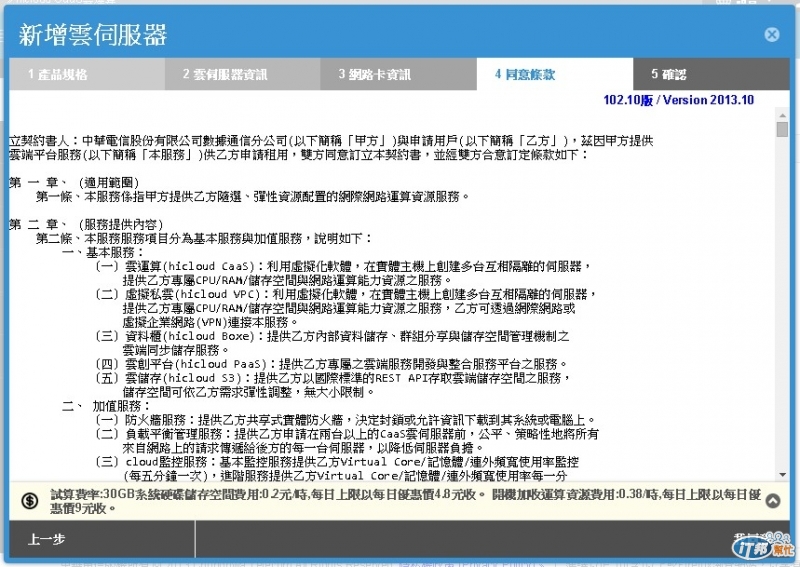Select step 4 同意條款 tab
This screenshot has height=567, width=800.
pyautogui.click(x=555, y=75)
